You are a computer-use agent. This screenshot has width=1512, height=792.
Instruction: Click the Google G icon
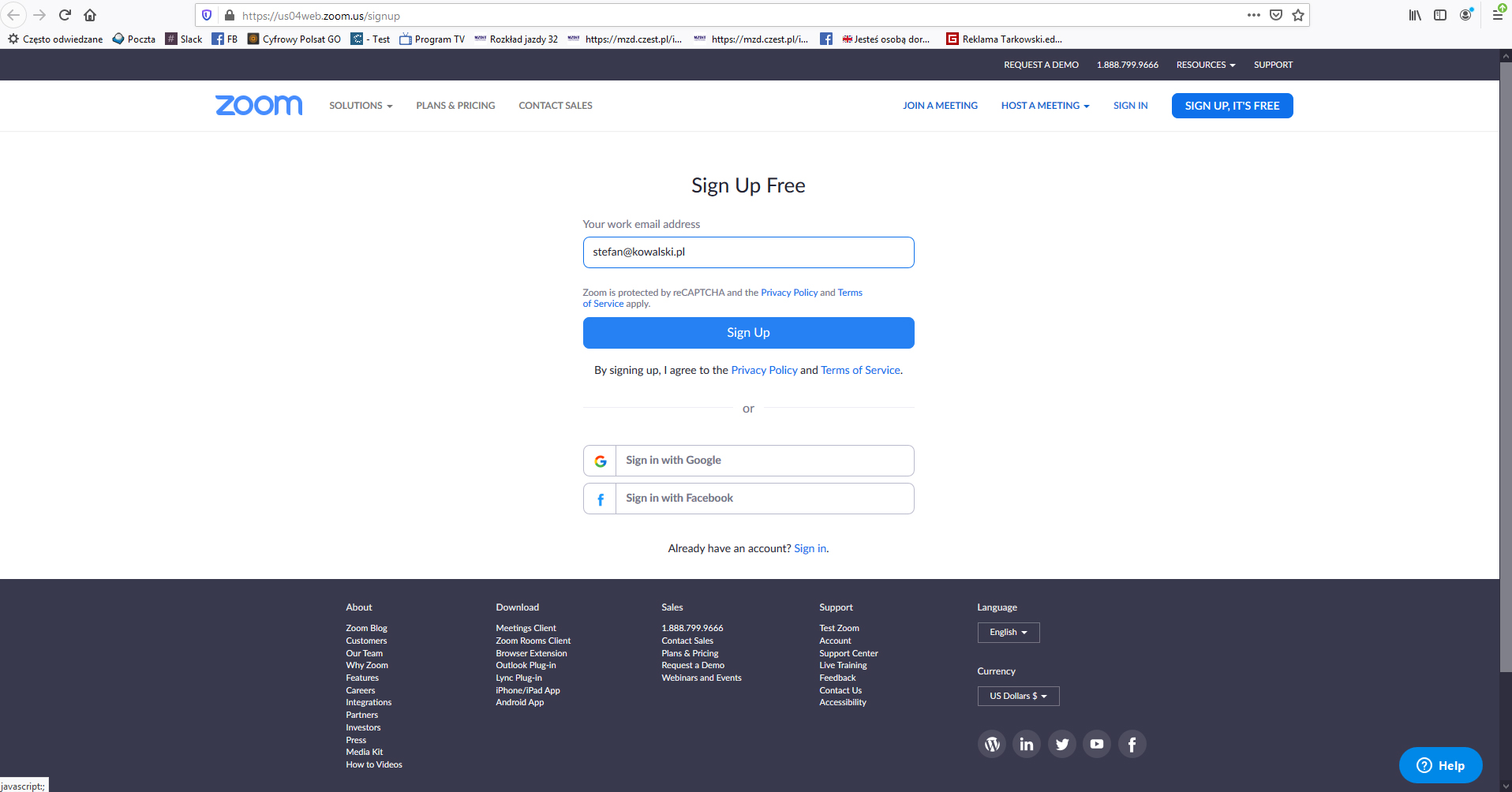tap(601, 461)
